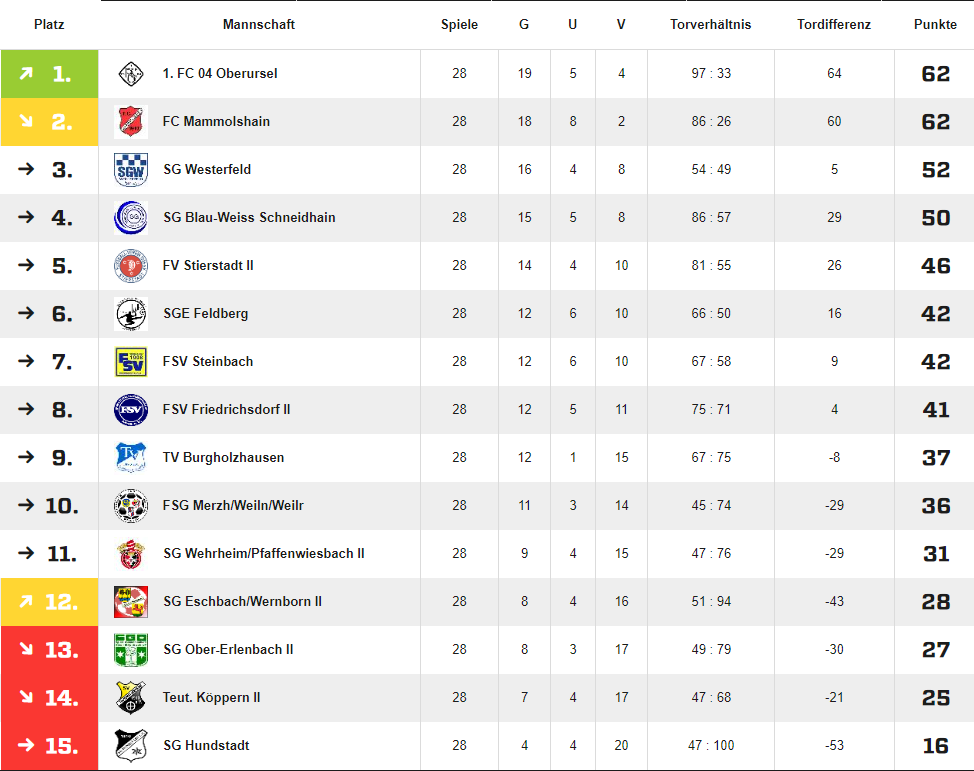Open the FV Stierstadt II team link
The image size is (974, 771).
coord(208,266)
